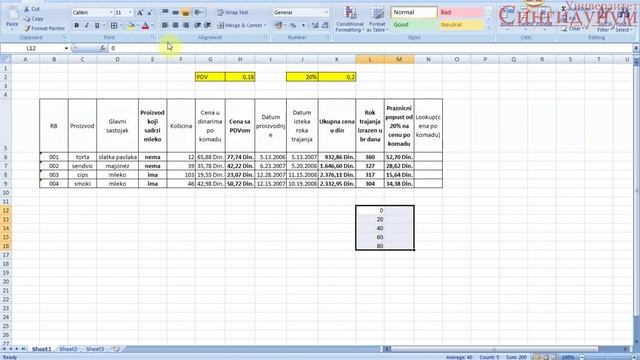Expand the formula bar

(x=636, y=48)
